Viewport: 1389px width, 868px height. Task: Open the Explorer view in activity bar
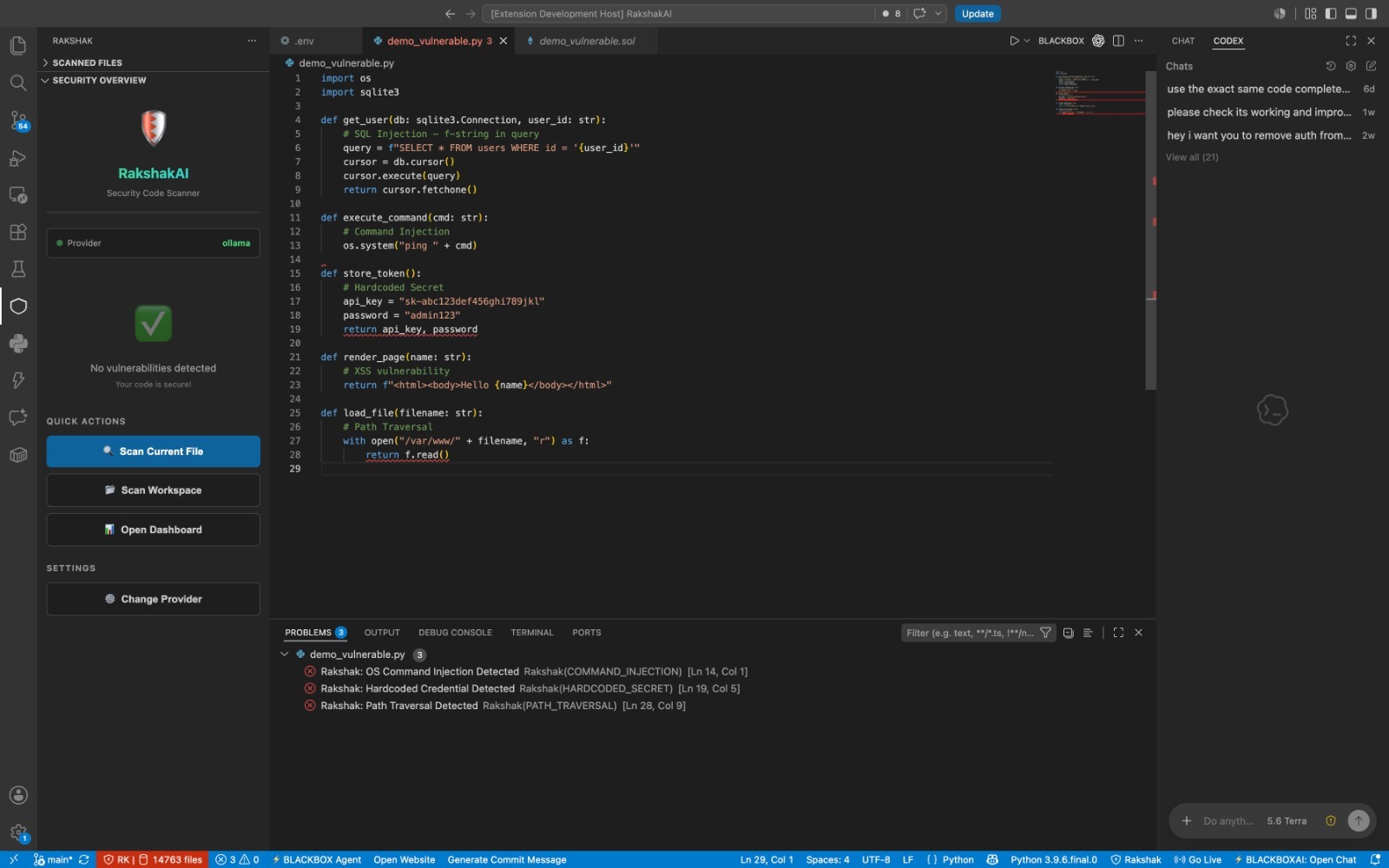[x=18, y=46]
